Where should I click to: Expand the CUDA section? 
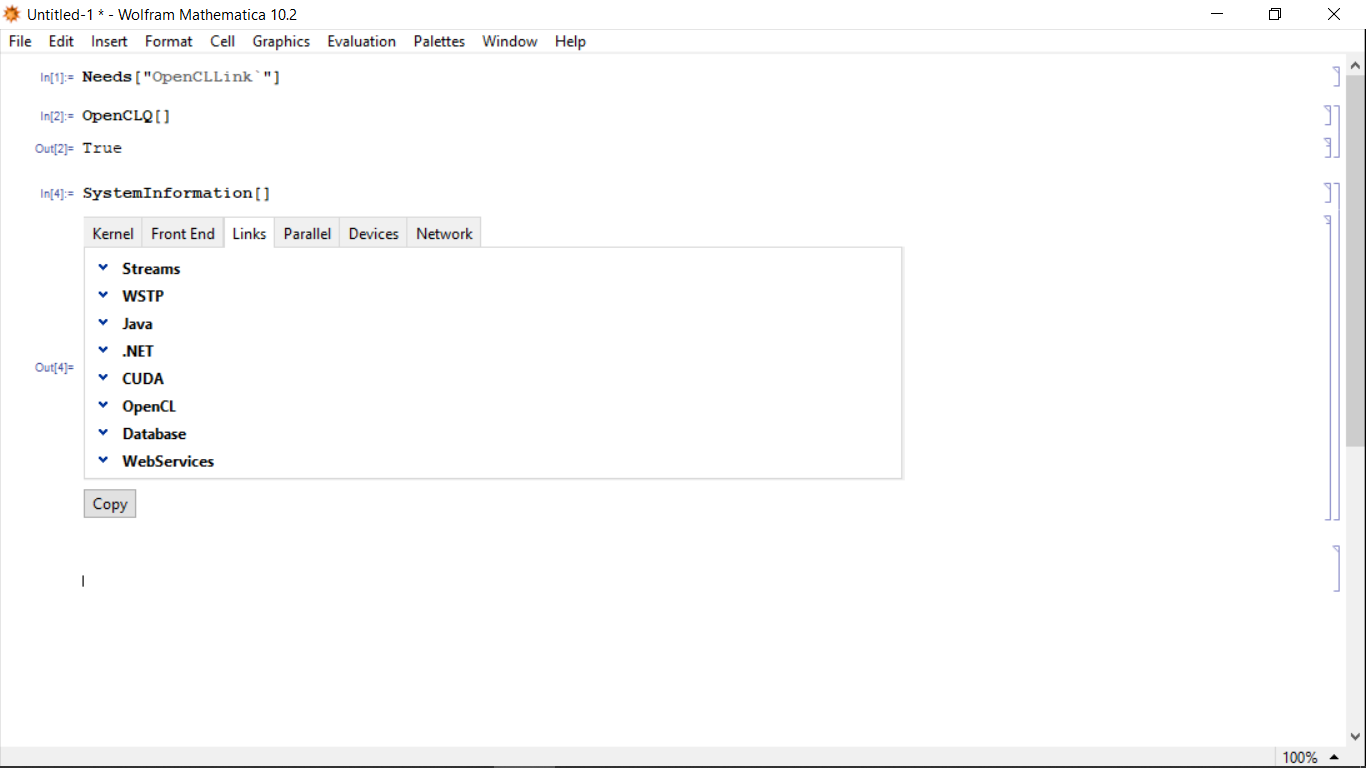point(103,378)
